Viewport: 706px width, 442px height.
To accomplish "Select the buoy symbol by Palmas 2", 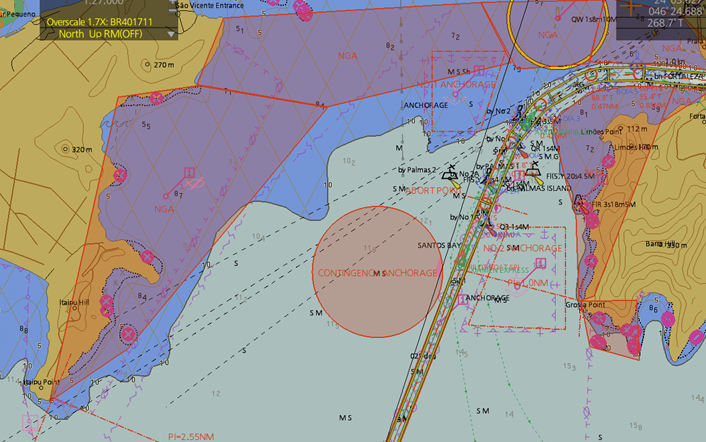I will pos(449,172).
